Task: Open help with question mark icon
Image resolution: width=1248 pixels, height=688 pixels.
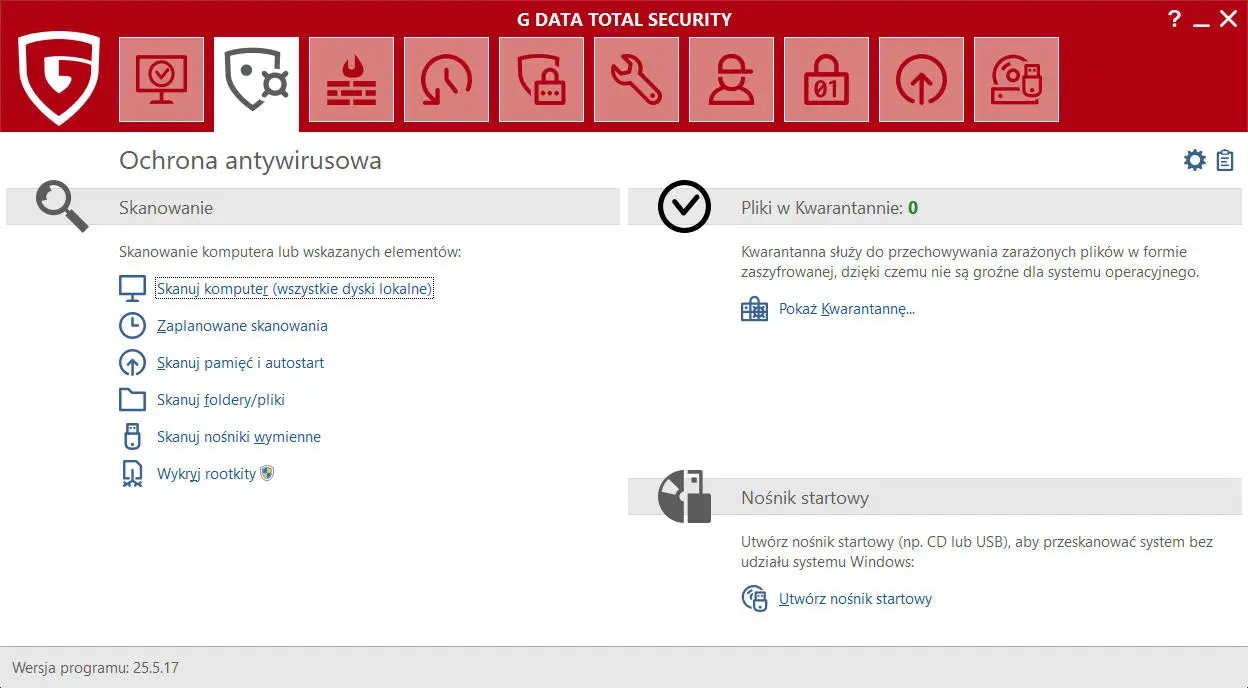Action: coord(1174,18)
